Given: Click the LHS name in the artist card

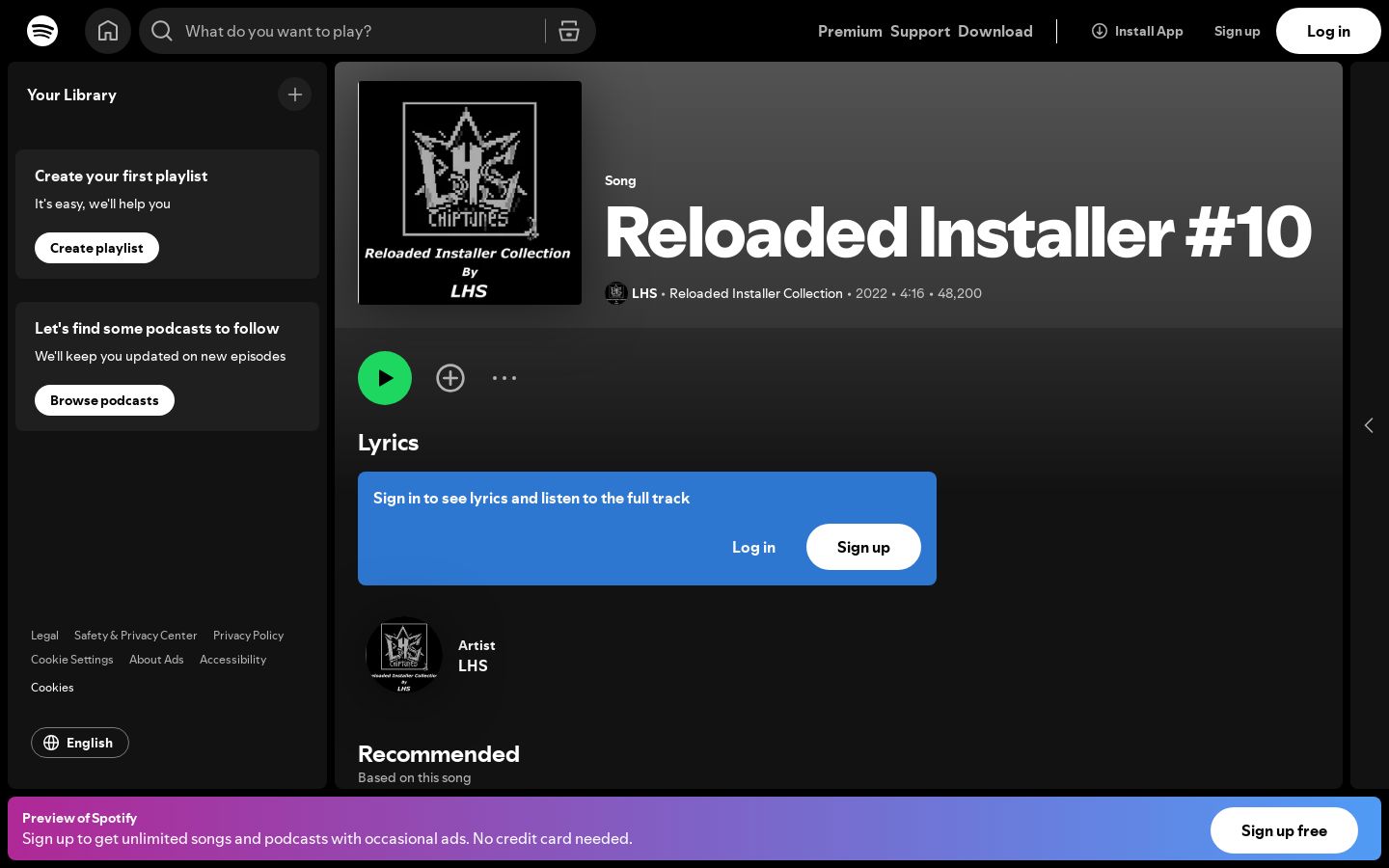Looking at the screenshot, I should (x=473, y=665).
